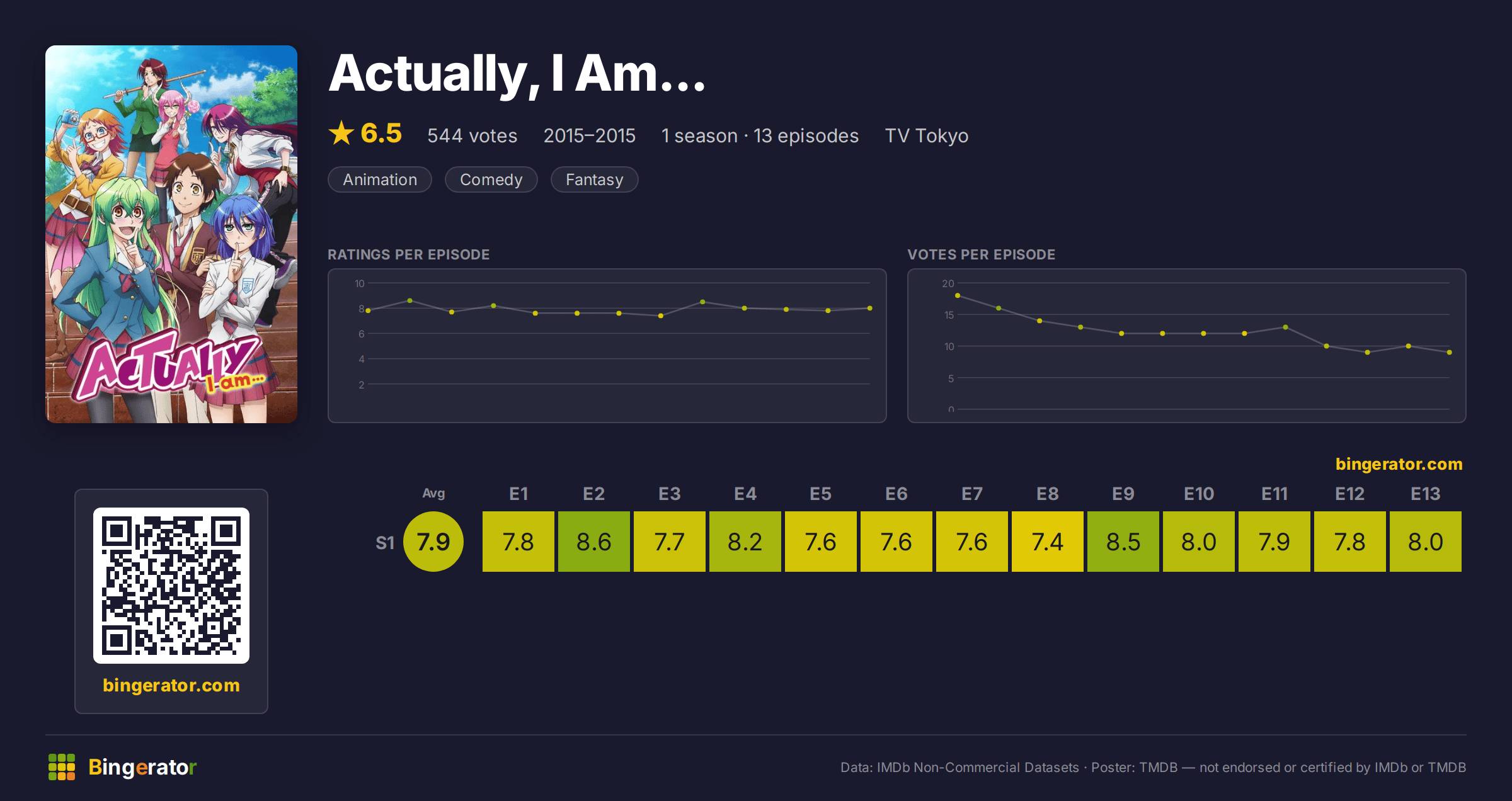This screenshot has height=801, width=1512.
Task: Select the Fantasy genre tag
Action: (x=595, y=179)
